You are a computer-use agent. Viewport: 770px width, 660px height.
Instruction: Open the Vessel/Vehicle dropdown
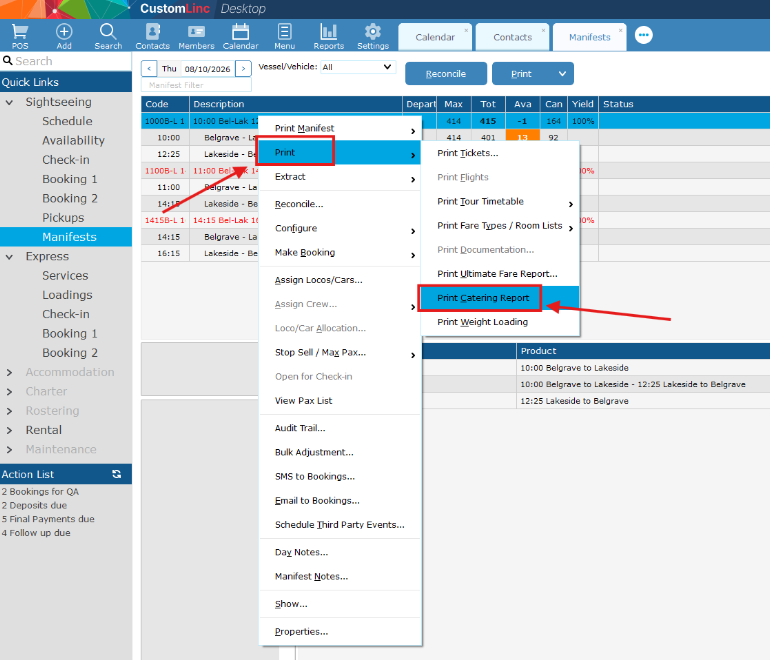(358, 67)
